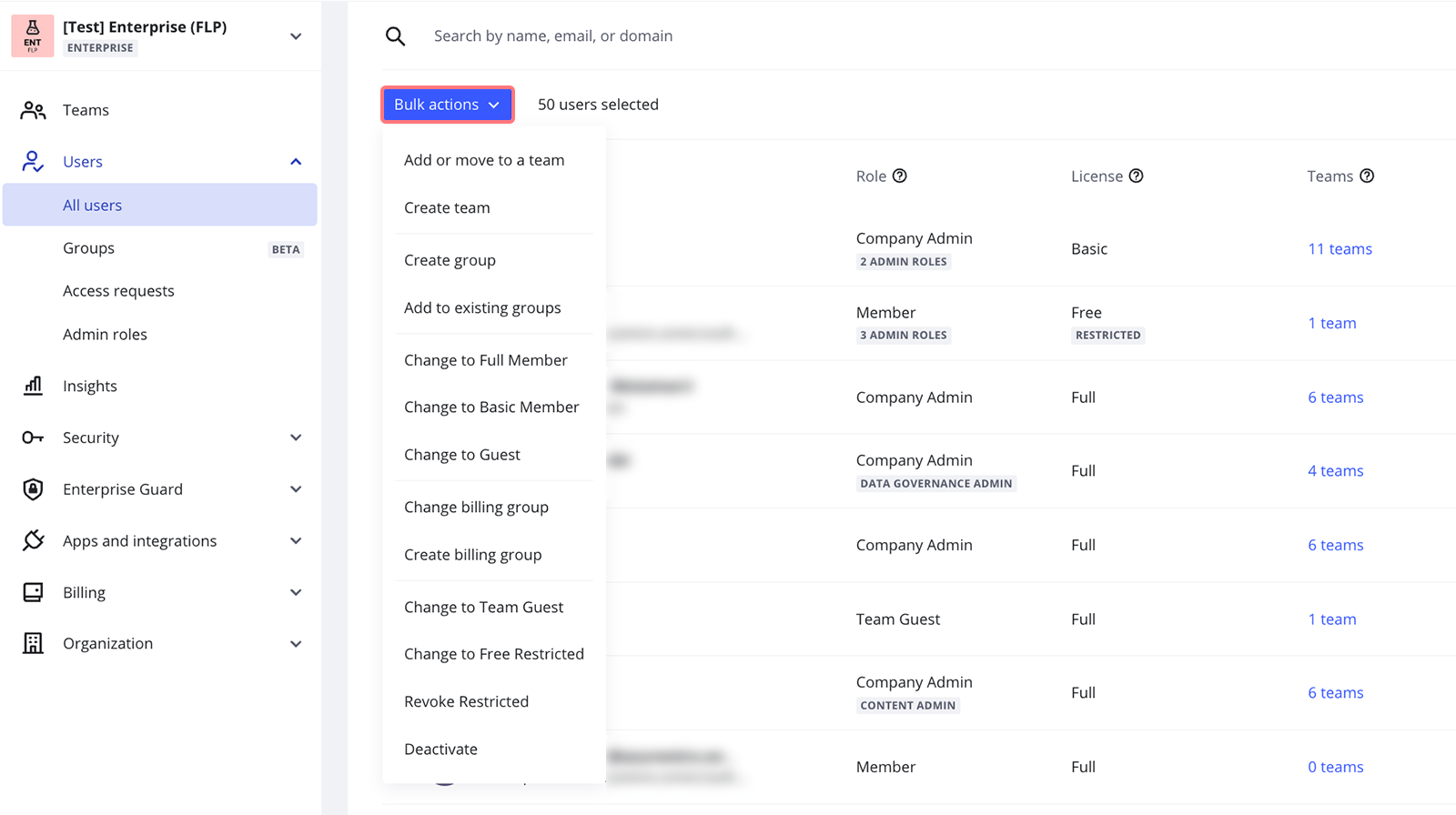Viewport: 1456px width, 815px height.
Task: Select Deactivate from bulk actions menu
Action: pos(440,749)
